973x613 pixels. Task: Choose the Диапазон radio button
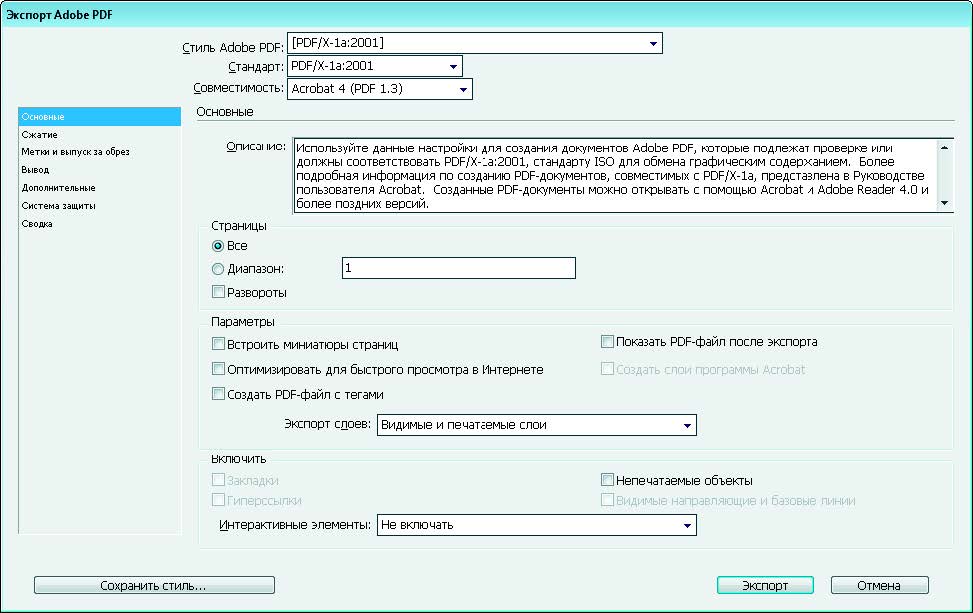pos(218,269)
